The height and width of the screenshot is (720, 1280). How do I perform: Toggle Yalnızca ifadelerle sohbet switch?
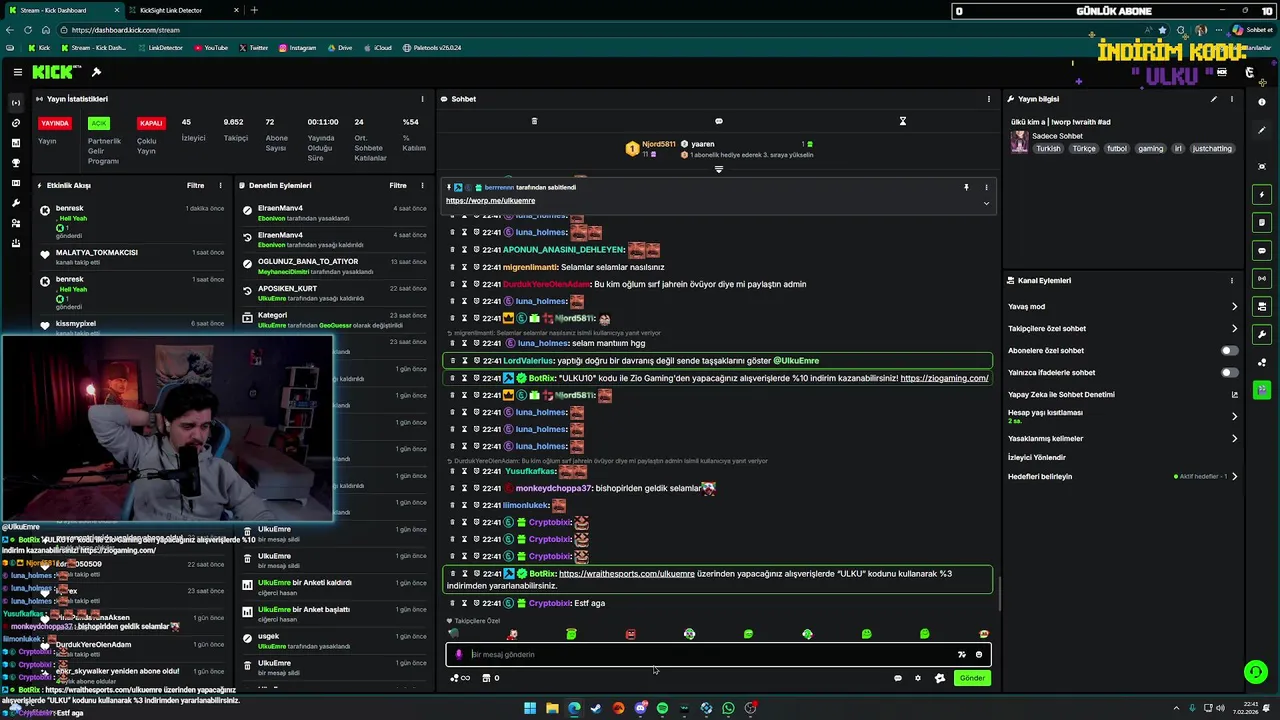click(x=1229, y=373)
